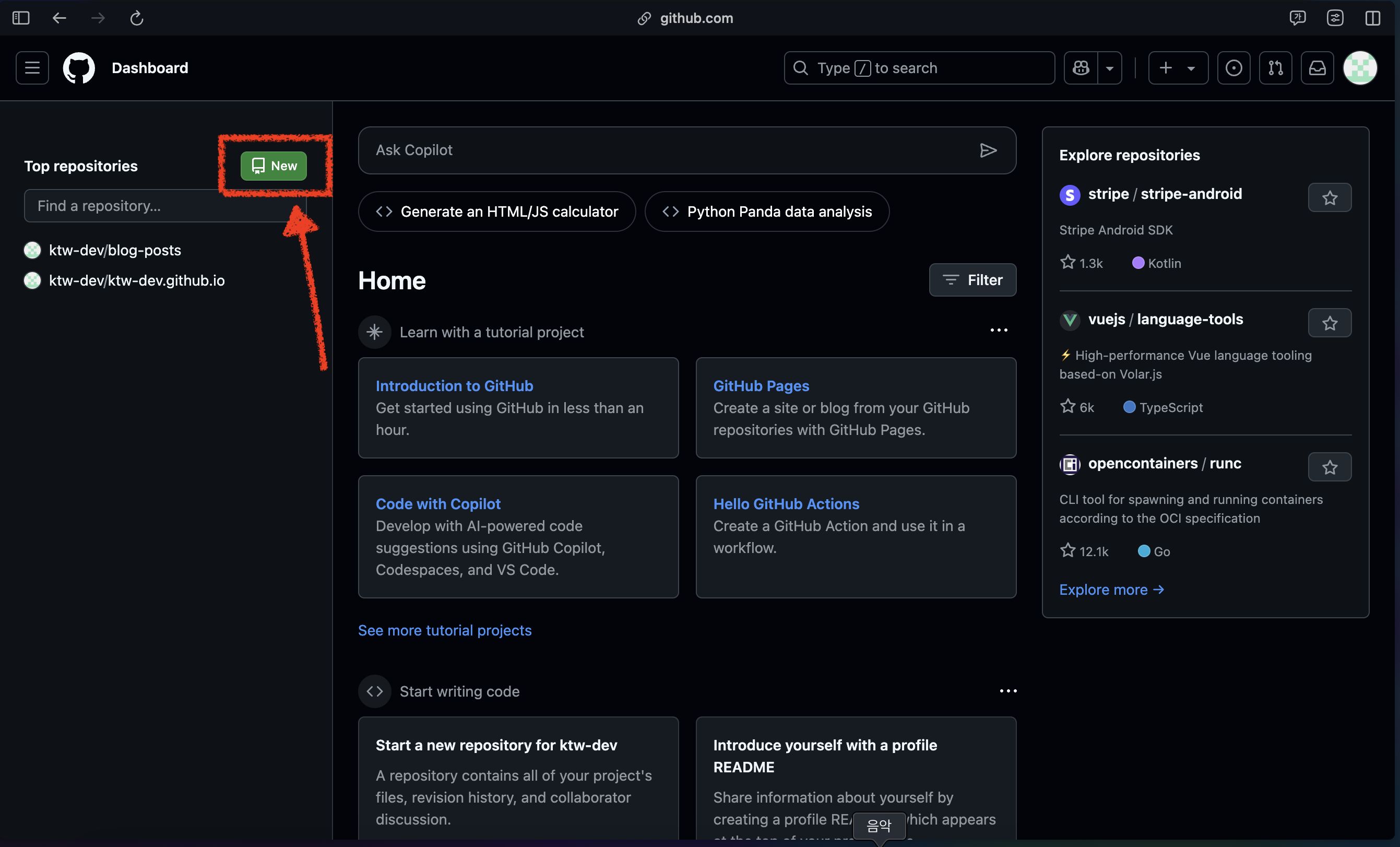Image resolution: width=1400 pixels, height=847 pixels.
Task: Open Code with Copilot tutorial
Action: (x=437, y=503)
